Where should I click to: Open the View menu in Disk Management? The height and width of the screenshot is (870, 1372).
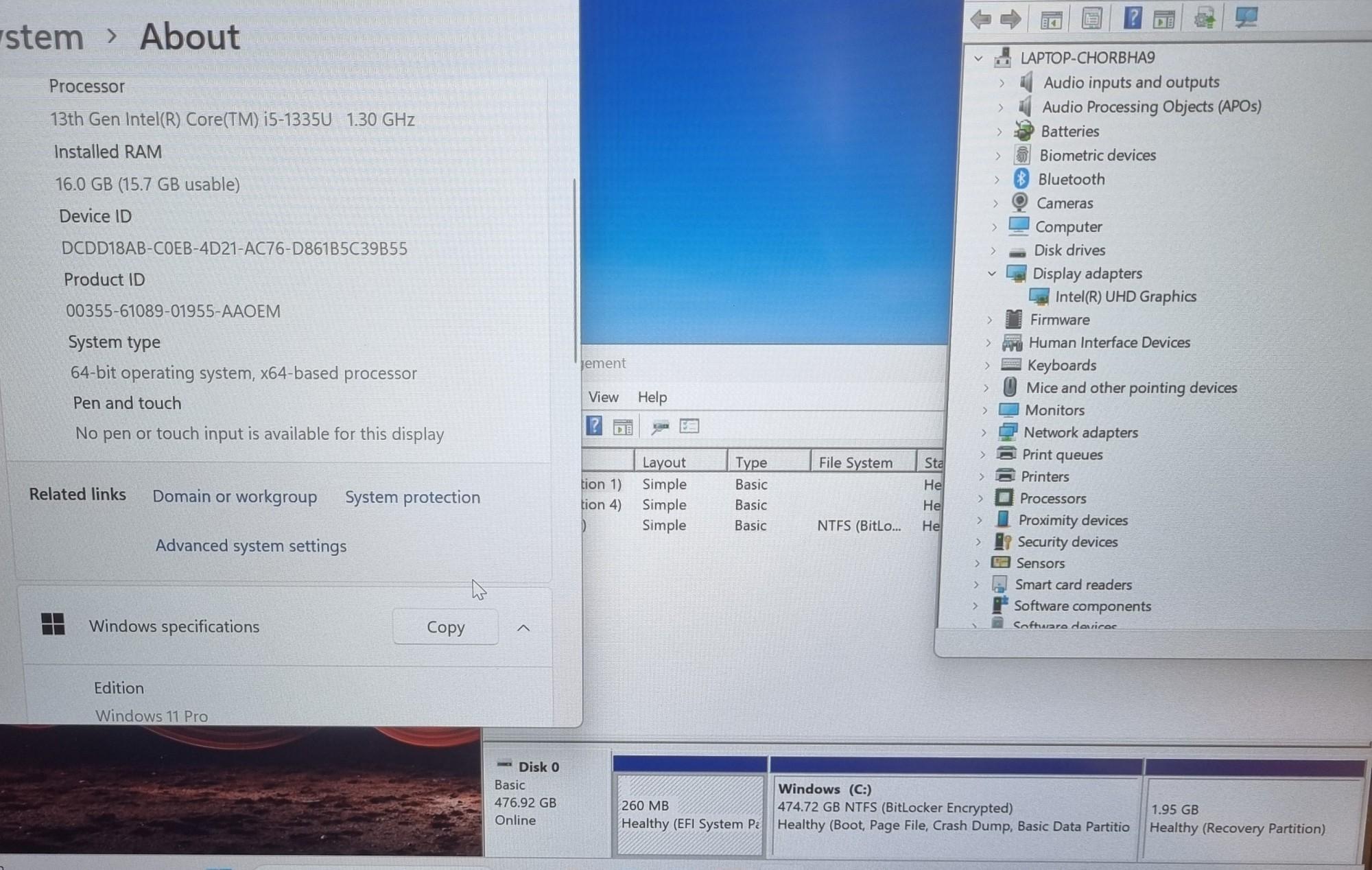[603, 397]
